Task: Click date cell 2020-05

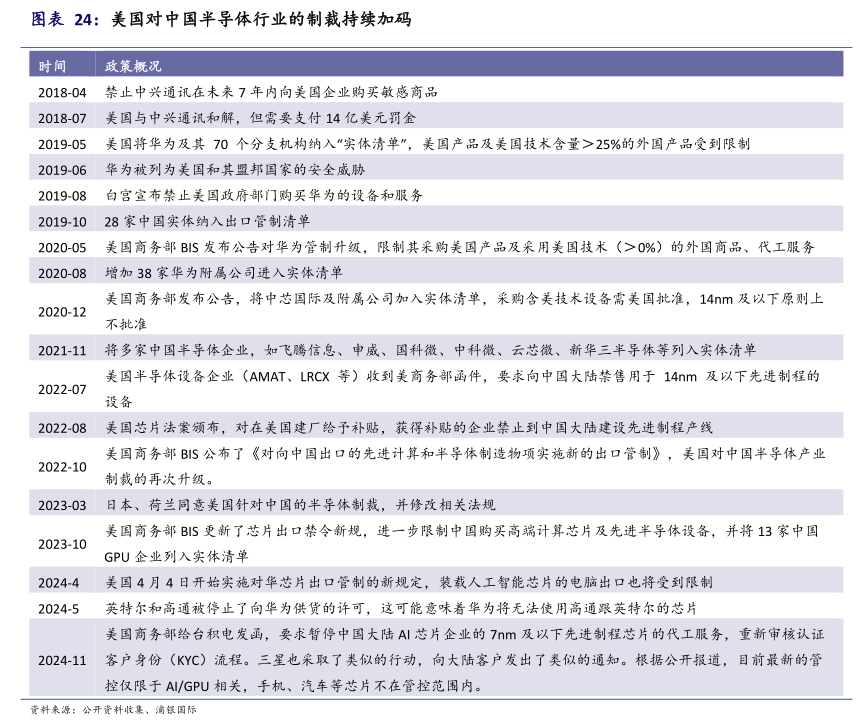Action: click(62, 247)
